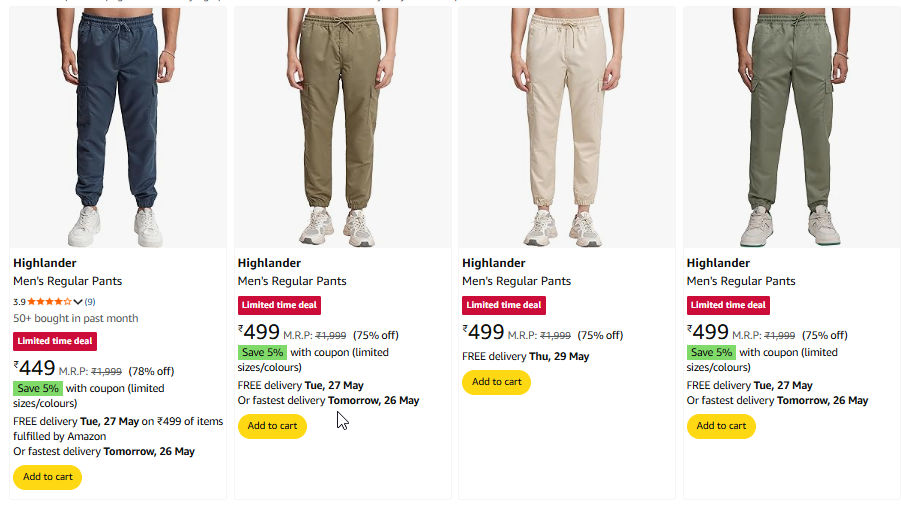The image size is (901, 506).
Task: Open the khaki-olive pants product image
Action: click(x=343, y=128)
